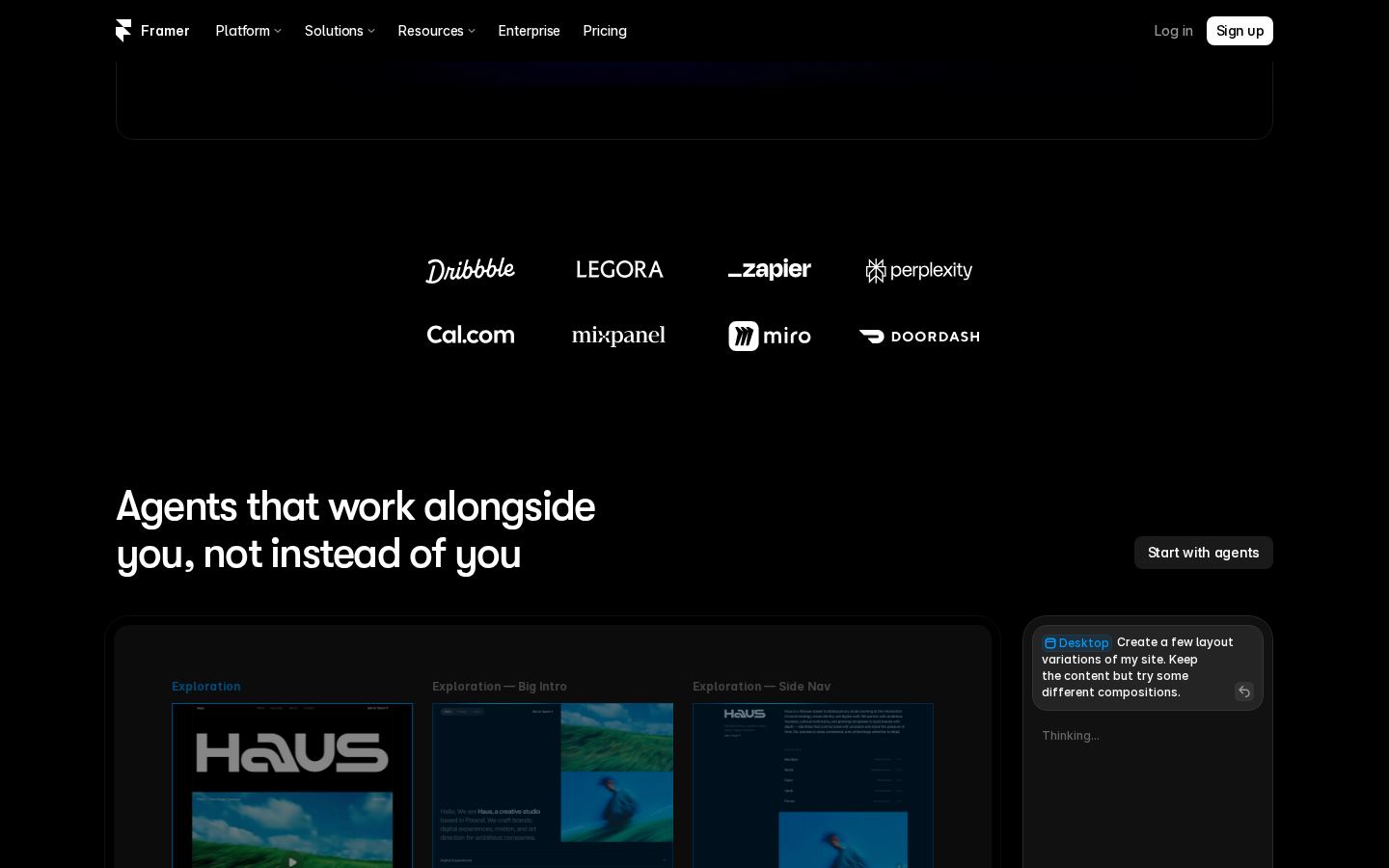Open the Big Intro layout thumbnail
The width and height of the screenshot is (1389, 868).
[x=553, y=785]
